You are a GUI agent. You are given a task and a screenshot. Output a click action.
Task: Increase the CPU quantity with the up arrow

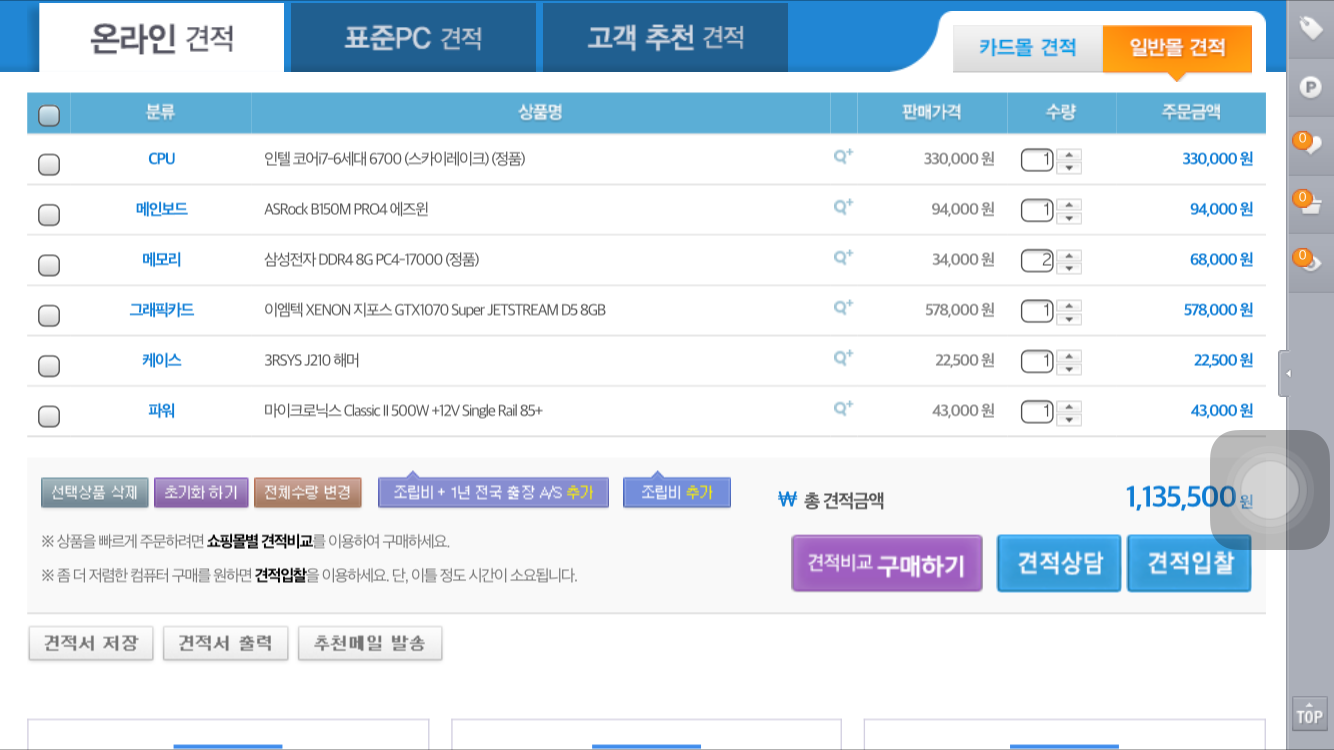coord(1070,154)
